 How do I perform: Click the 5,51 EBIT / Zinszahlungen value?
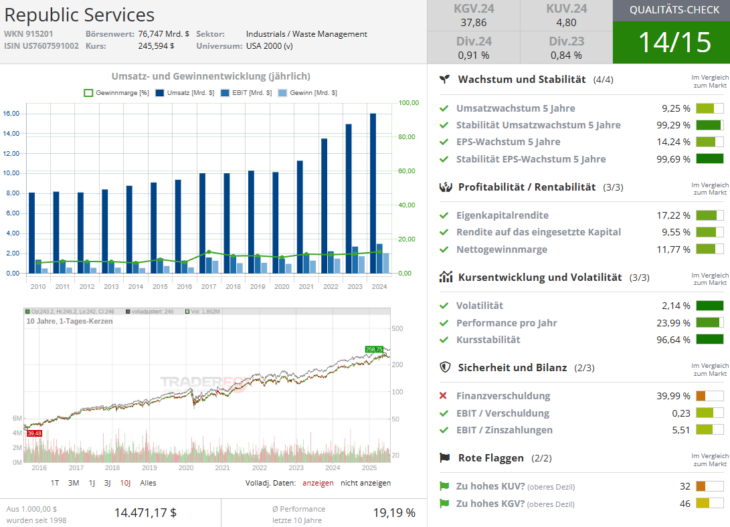click(681, 430)
